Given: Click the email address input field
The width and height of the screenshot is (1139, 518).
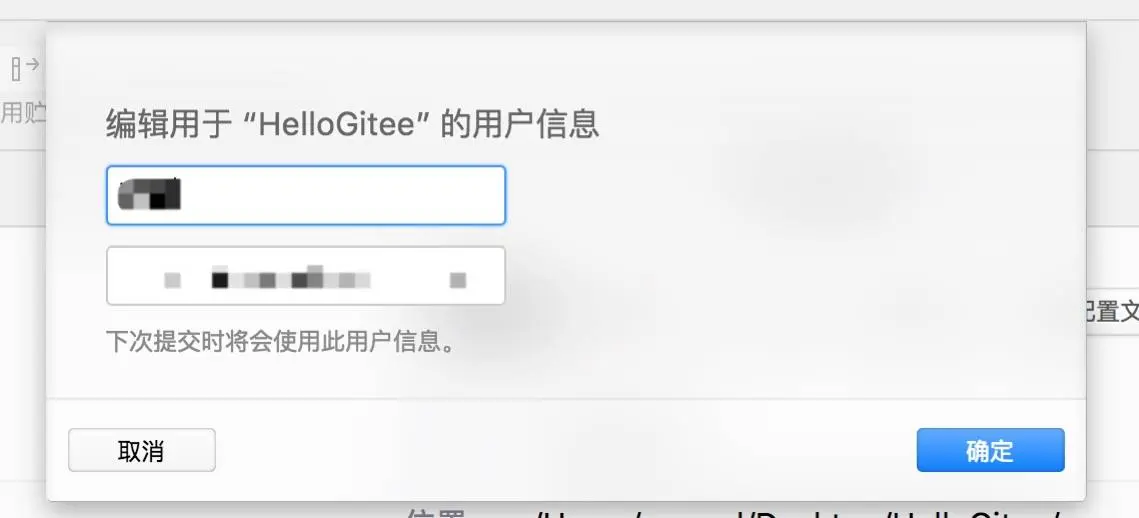Looking at the screenshot, I should point(306,275).
